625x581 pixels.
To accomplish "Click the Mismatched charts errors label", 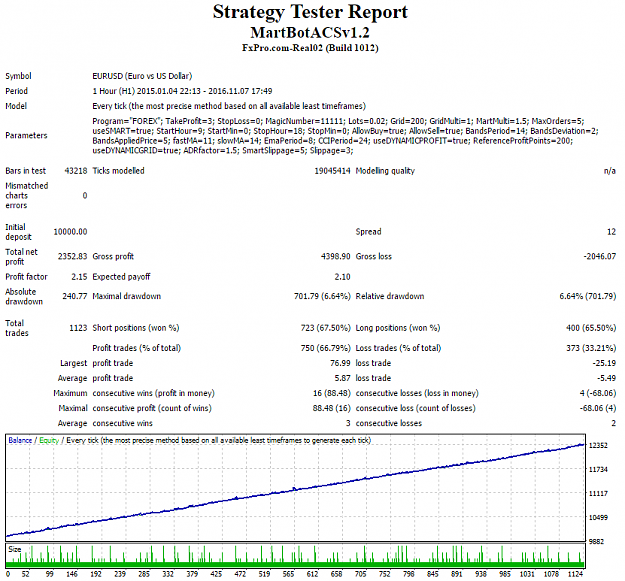I will point(26,196).
